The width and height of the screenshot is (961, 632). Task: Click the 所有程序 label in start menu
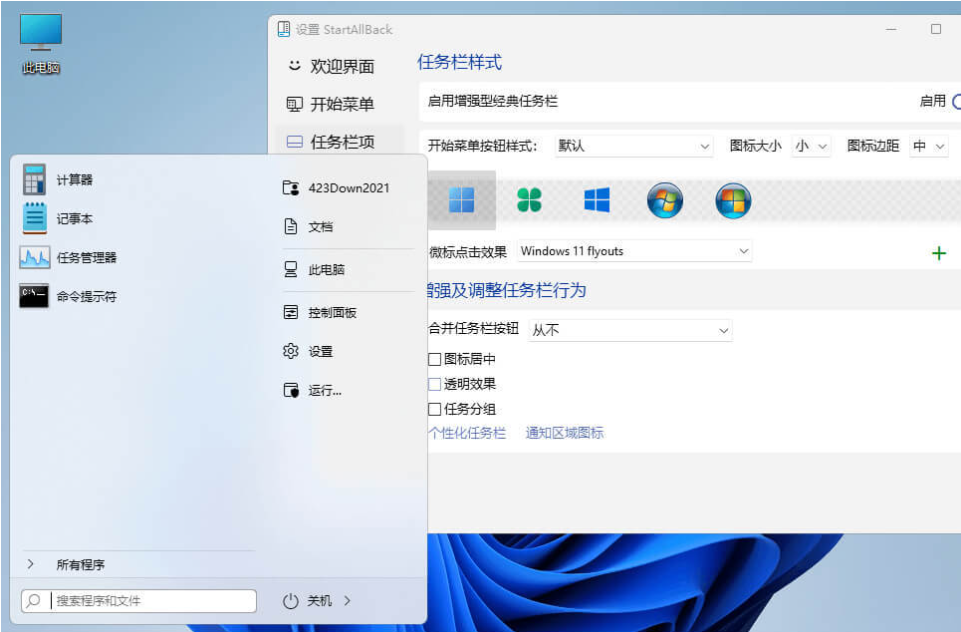(x=80, y=565)
